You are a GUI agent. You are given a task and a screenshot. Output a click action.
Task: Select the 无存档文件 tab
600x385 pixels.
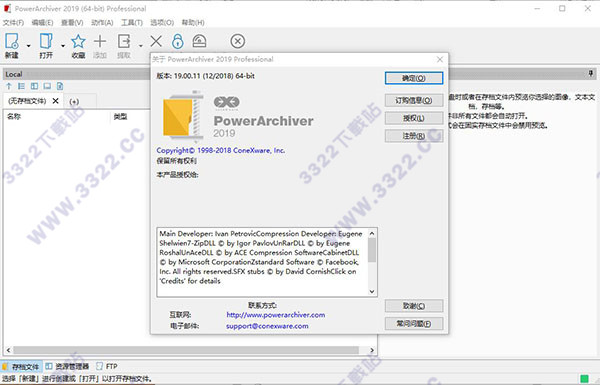click(27, 101)
